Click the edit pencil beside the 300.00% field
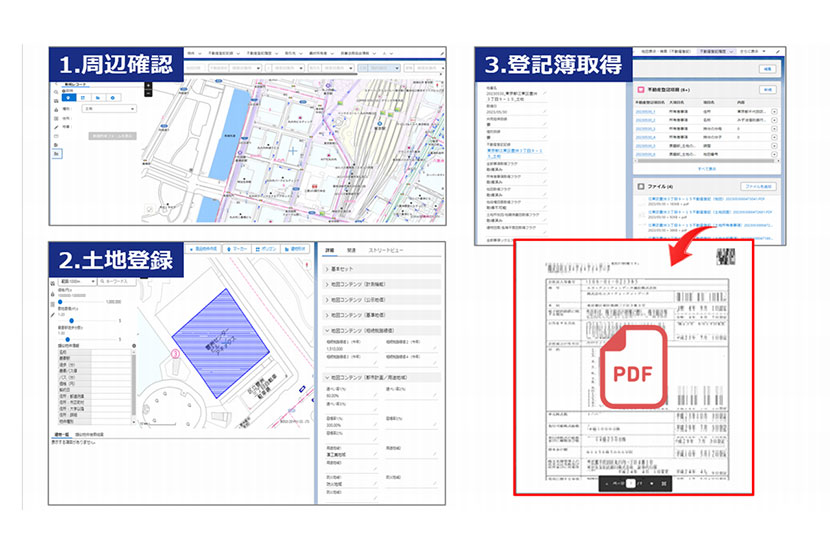Image resolution: width=830 pixels, height=554 pixels. [x=375, y=425]
